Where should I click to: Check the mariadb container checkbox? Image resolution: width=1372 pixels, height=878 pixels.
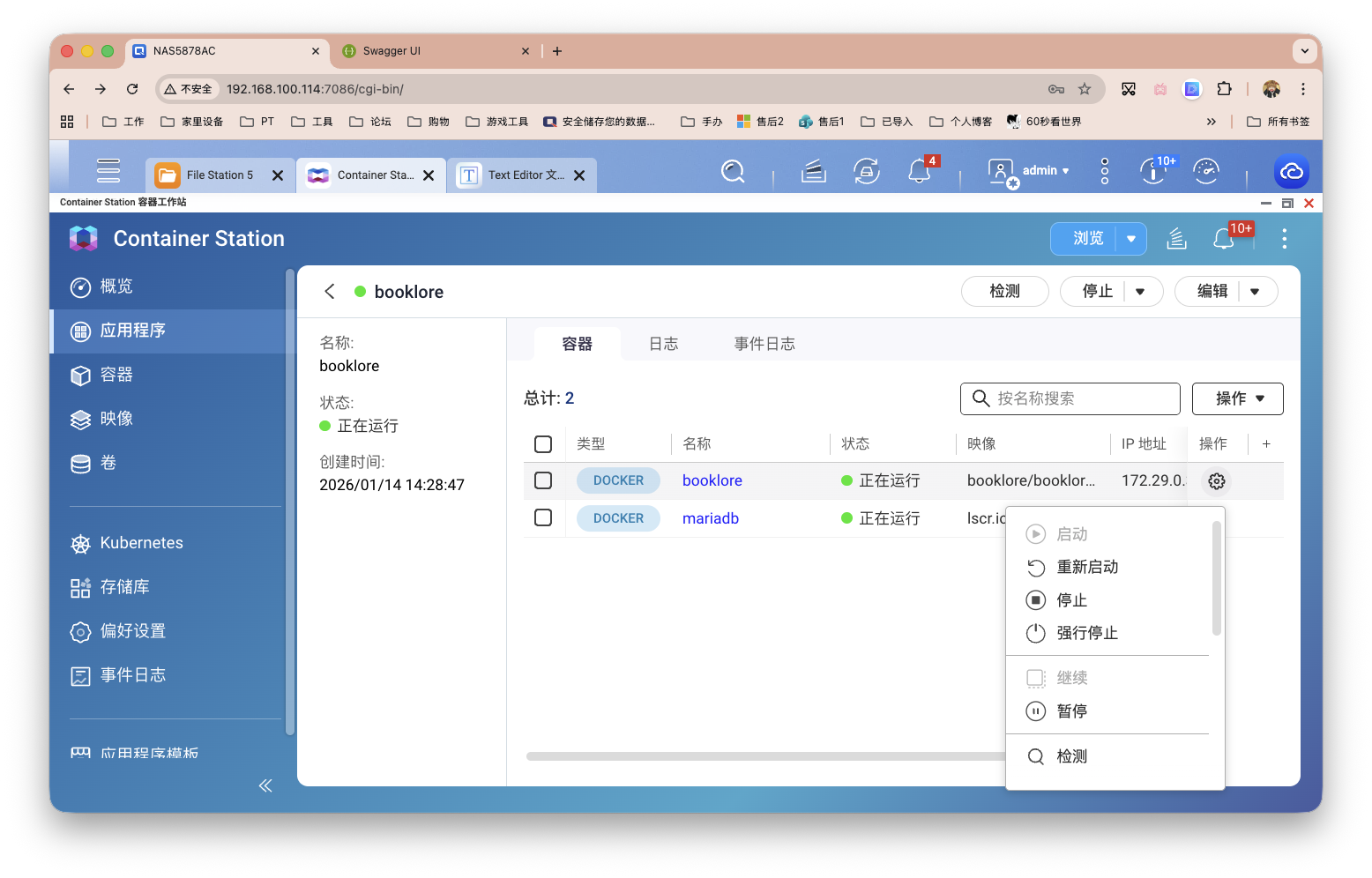(543, 518)
